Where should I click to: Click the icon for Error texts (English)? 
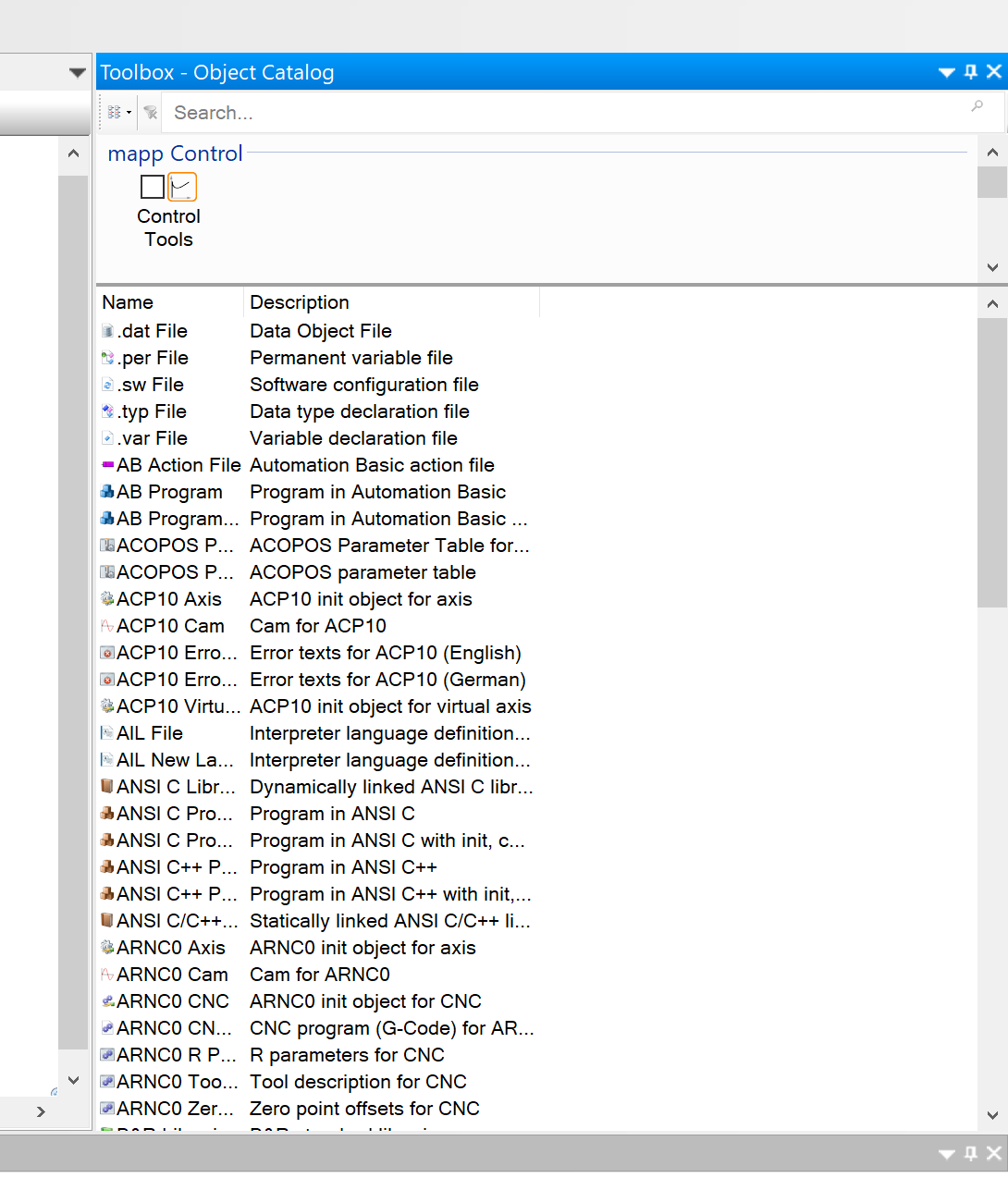[108, 653]
